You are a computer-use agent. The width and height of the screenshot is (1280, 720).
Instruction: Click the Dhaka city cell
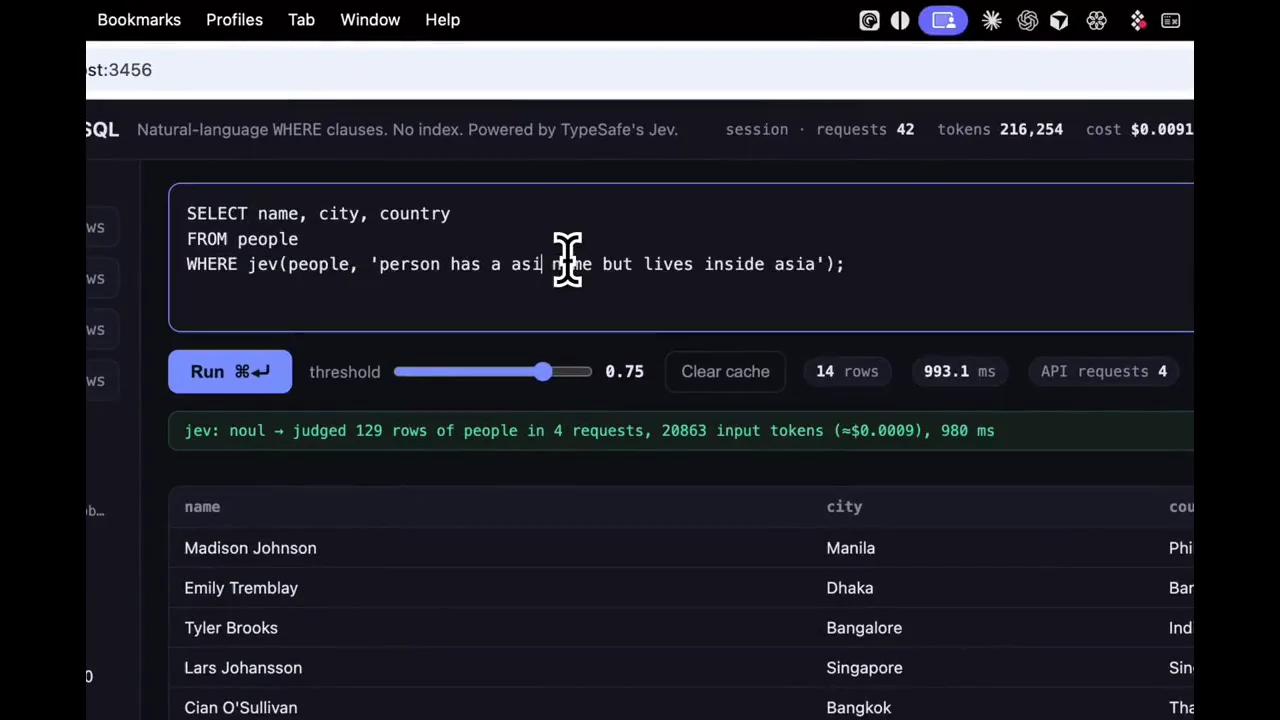point(849,588)
